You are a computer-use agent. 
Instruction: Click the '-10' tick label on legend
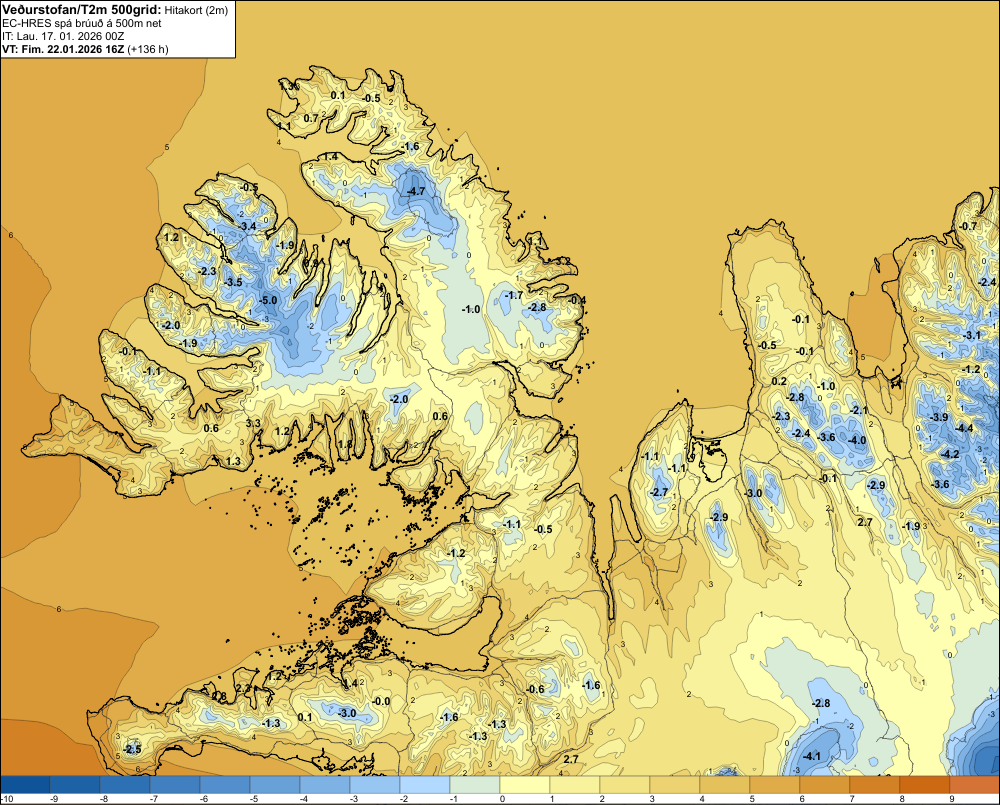[x=6, y=799]
